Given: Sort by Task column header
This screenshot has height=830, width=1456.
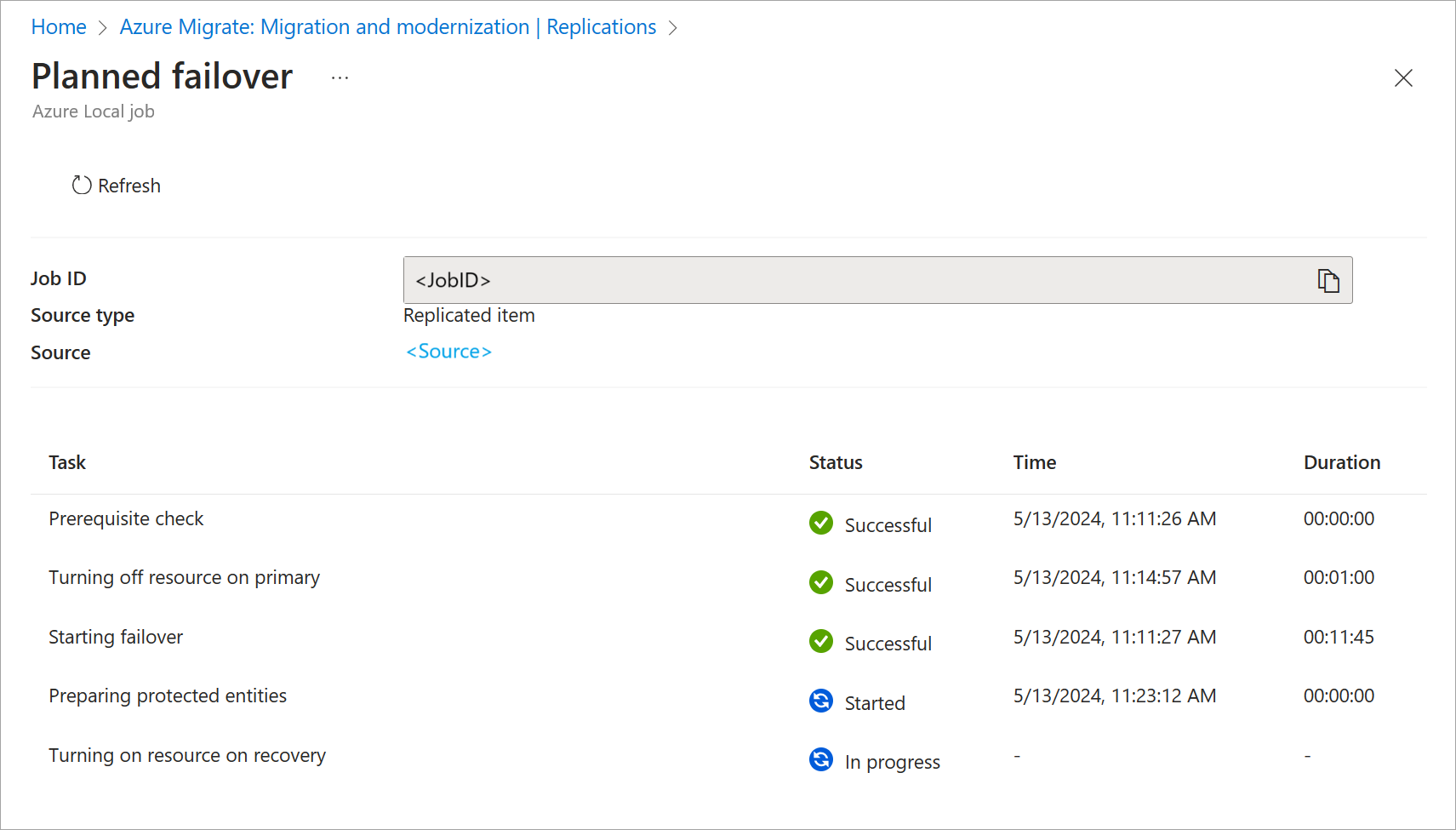Looking at the screenshot, I should pos(67,462).
